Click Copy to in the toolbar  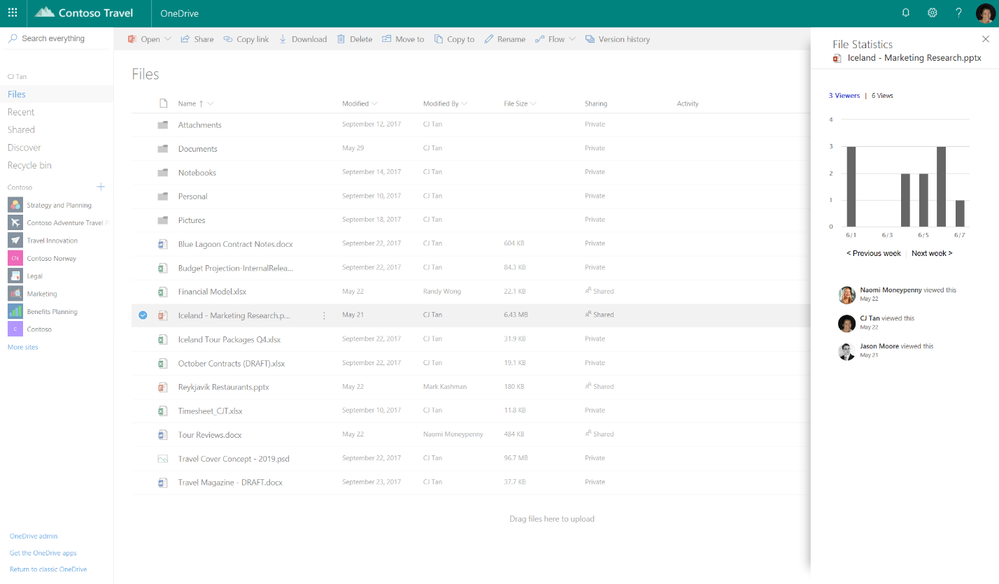[x=454, y=39]
